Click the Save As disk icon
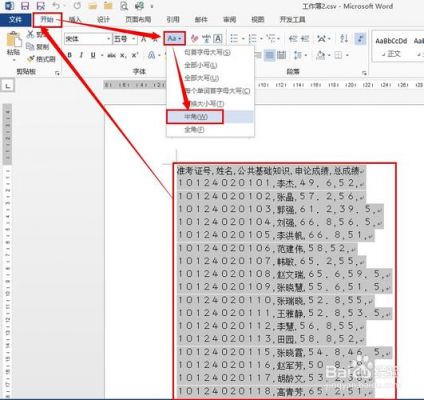The height and width of the screenshot is (400, 424). pos(41,6)
